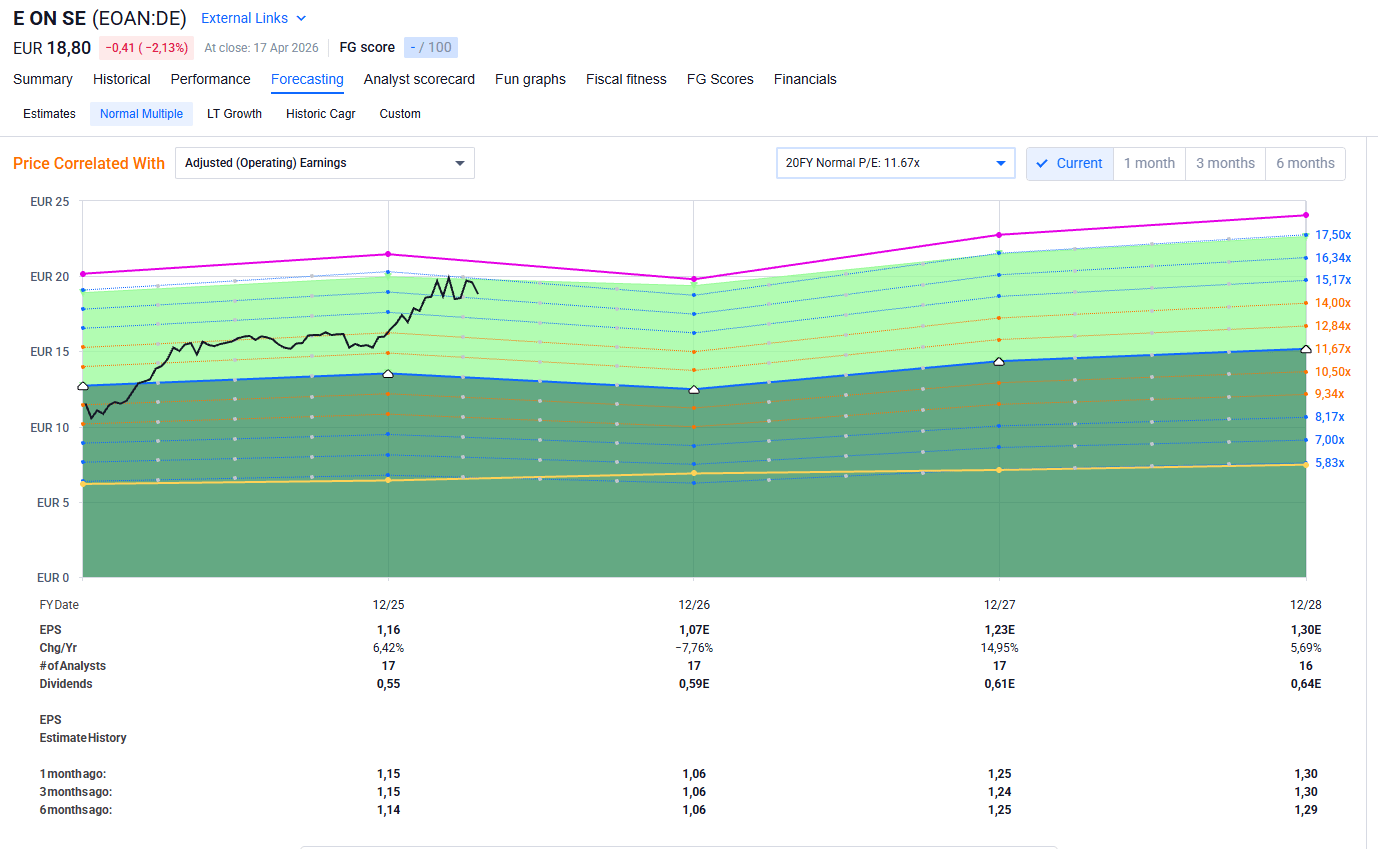The height and width of the screenshot is (849, 1378).
Task: Open the Analyst scorecard tab
Action: 419,79
